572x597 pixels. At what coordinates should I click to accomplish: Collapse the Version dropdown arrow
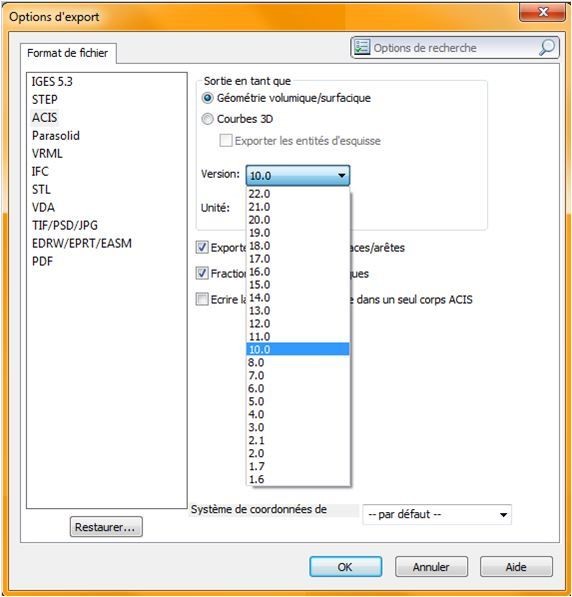pyautogui.click(x=342, y=176)
